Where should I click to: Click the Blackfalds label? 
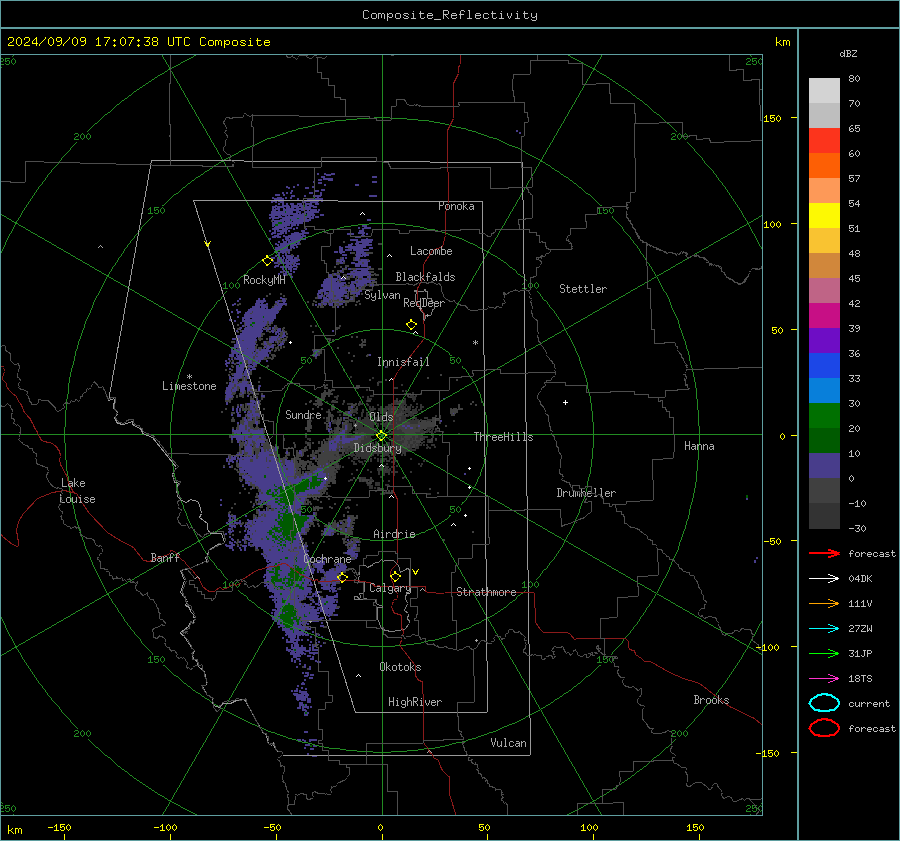click(425, 277)
